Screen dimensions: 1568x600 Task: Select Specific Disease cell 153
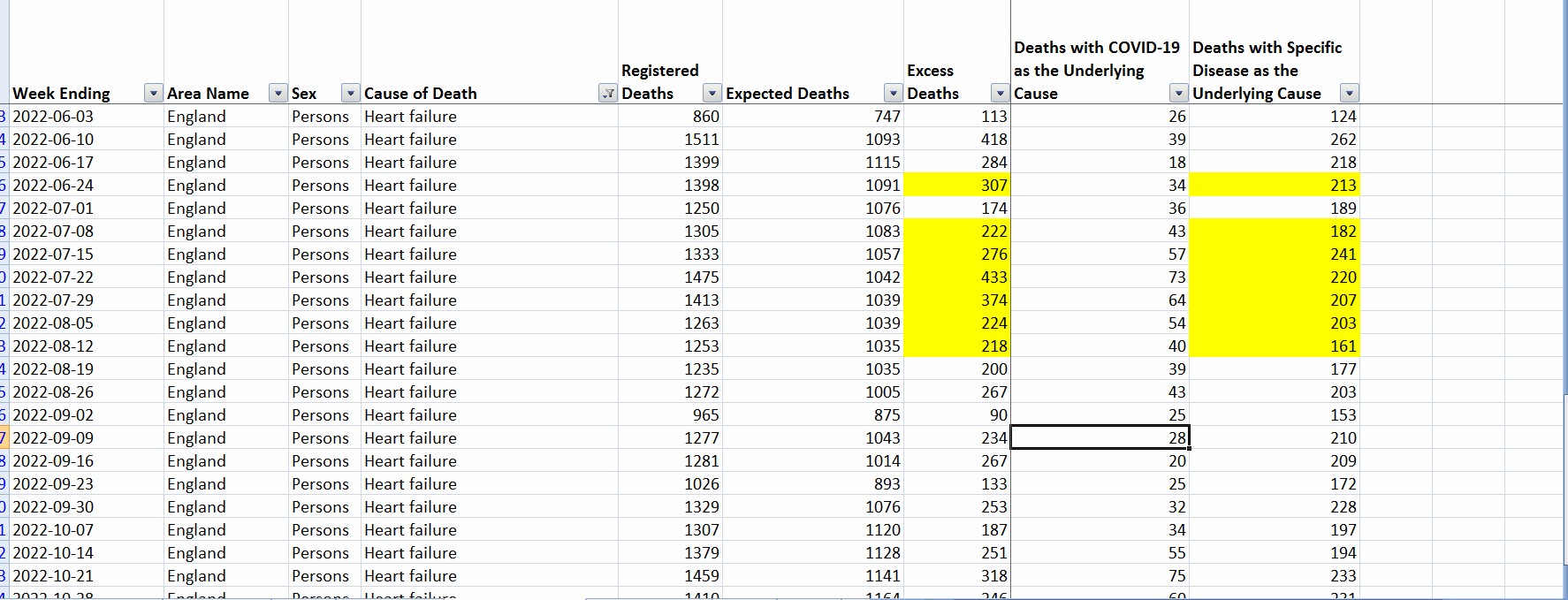(1275, 414)
